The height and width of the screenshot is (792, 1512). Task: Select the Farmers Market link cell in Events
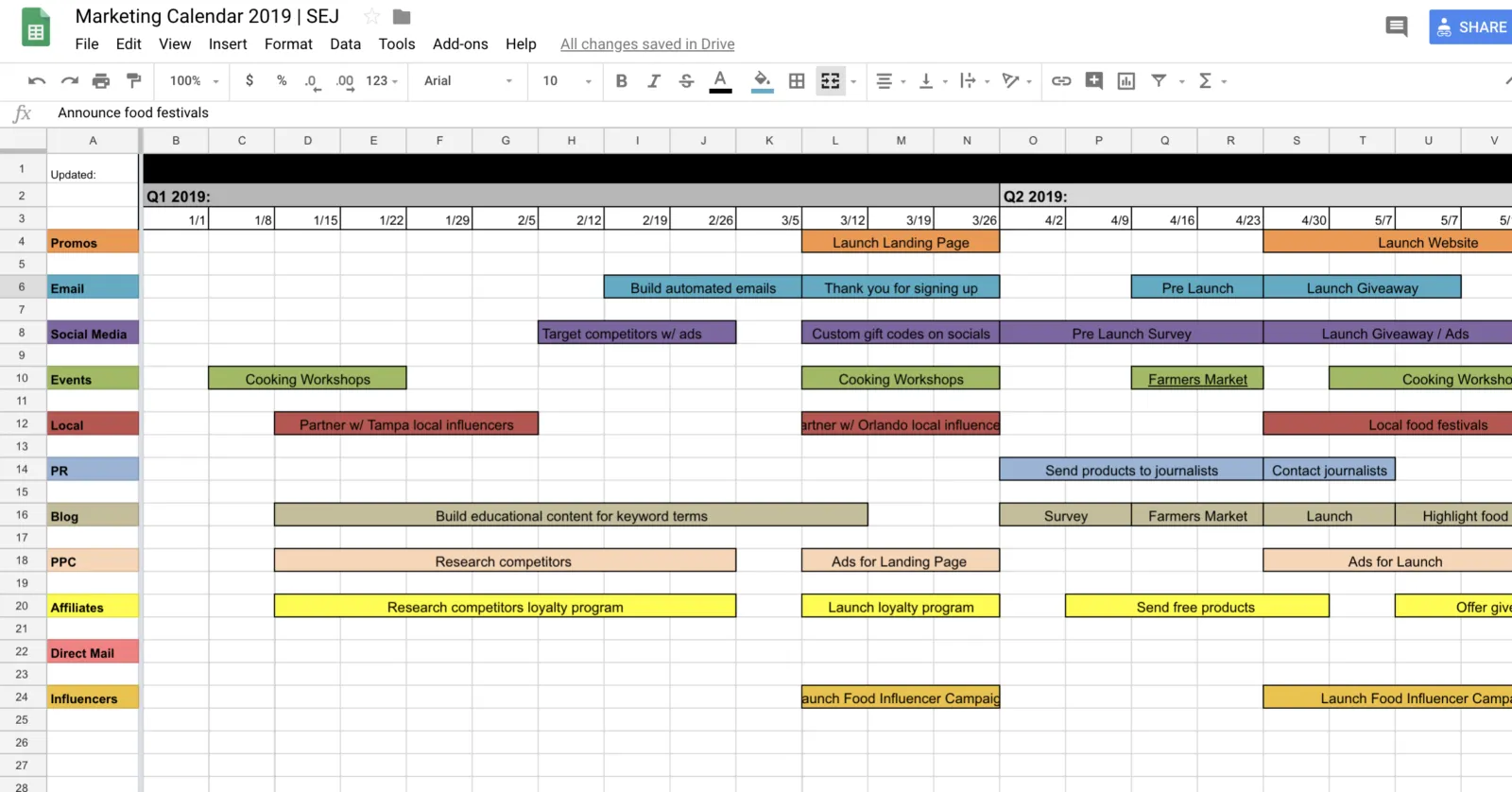coord(1197,379)
